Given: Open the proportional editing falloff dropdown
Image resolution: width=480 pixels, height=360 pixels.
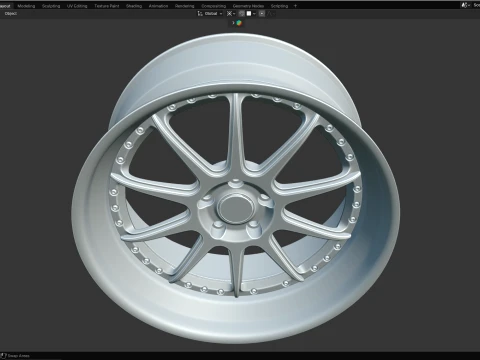Looking at the screenshot, I should tap(271, 14).
